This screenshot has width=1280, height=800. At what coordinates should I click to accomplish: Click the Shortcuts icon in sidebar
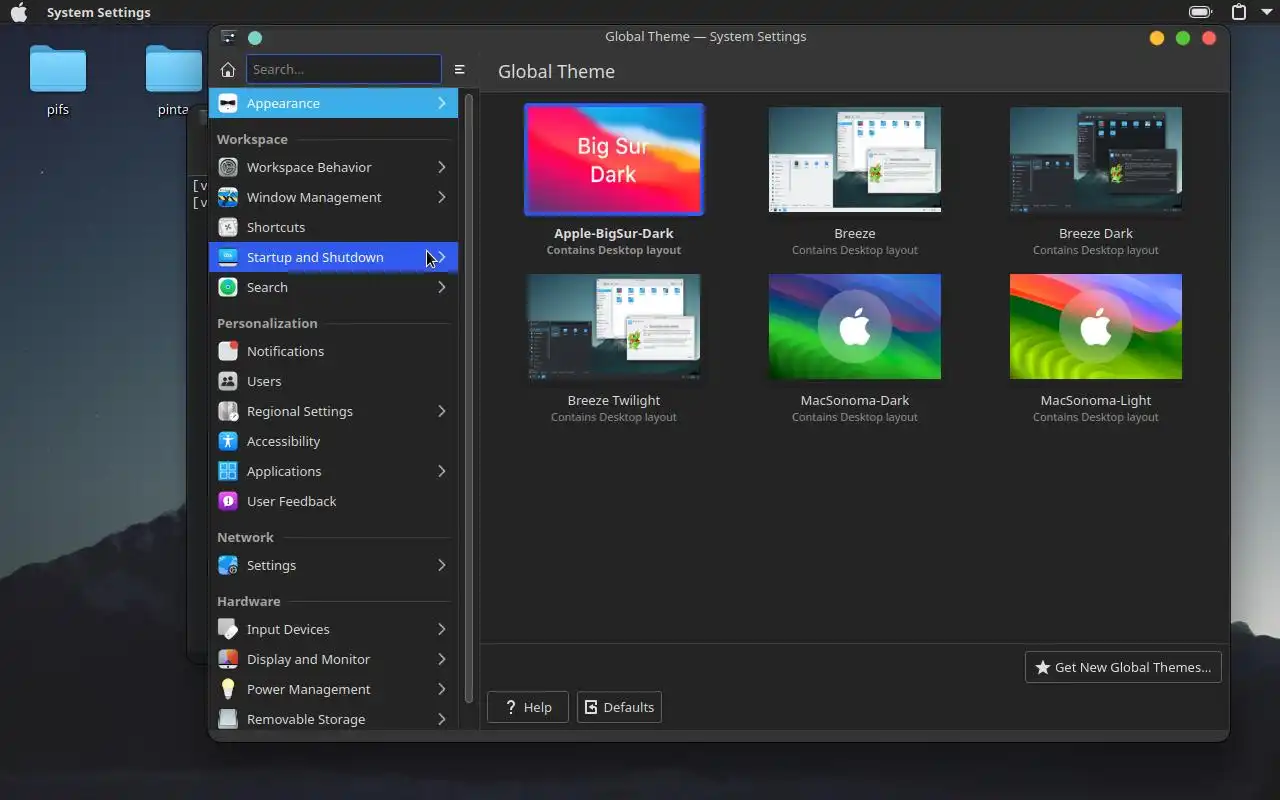point(228,227)
